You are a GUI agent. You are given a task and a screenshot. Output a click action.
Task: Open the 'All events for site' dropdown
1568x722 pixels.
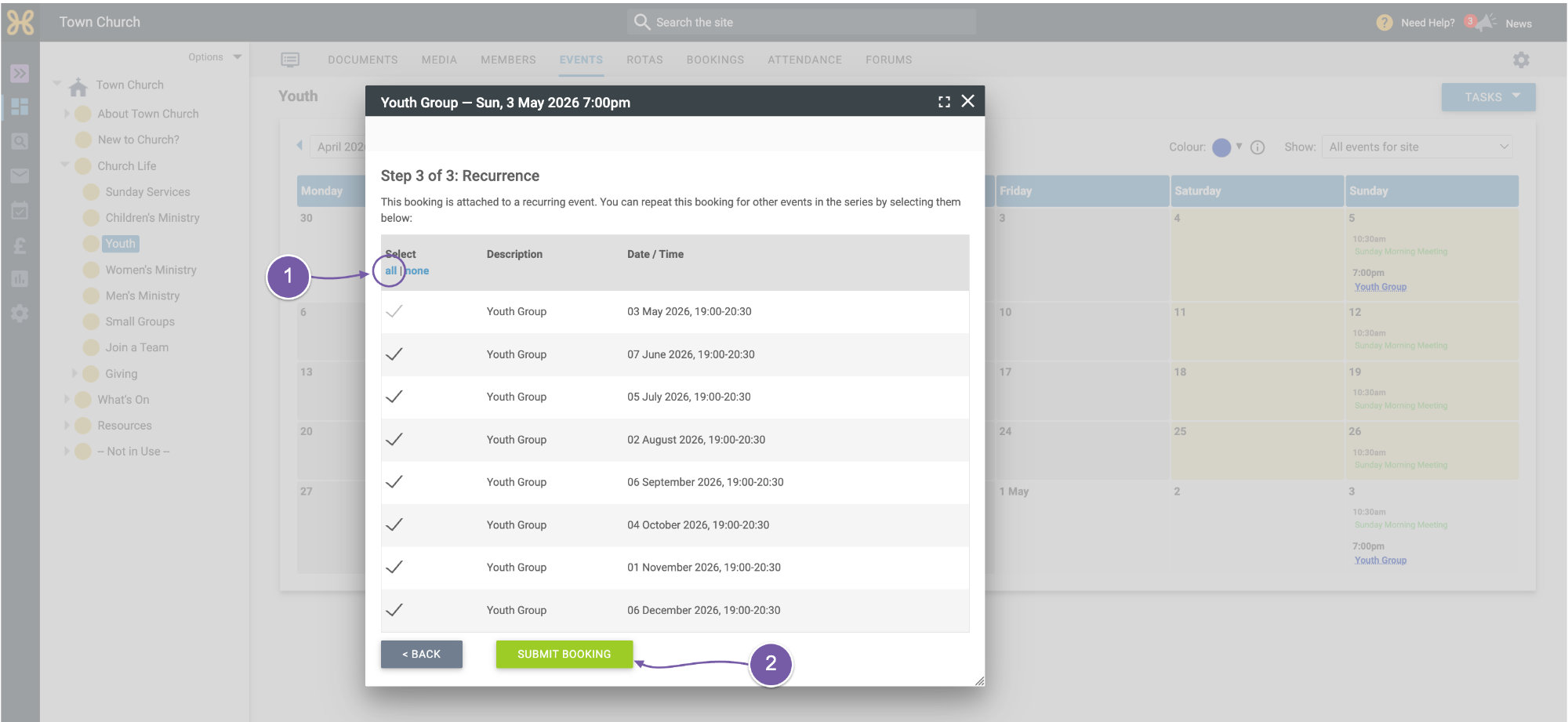[1417, 147]
